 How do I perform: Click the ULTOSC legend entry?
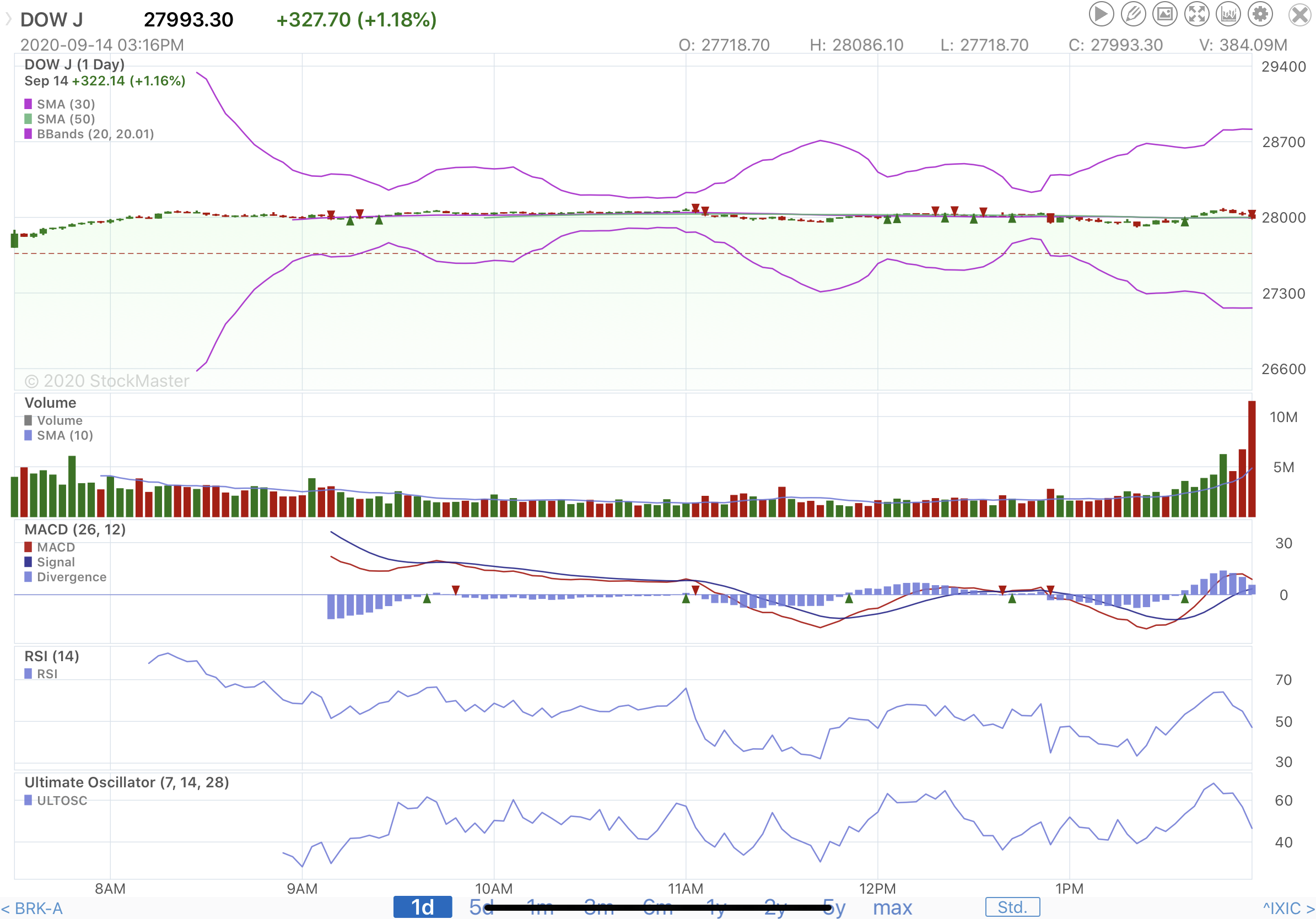point(56,801)
